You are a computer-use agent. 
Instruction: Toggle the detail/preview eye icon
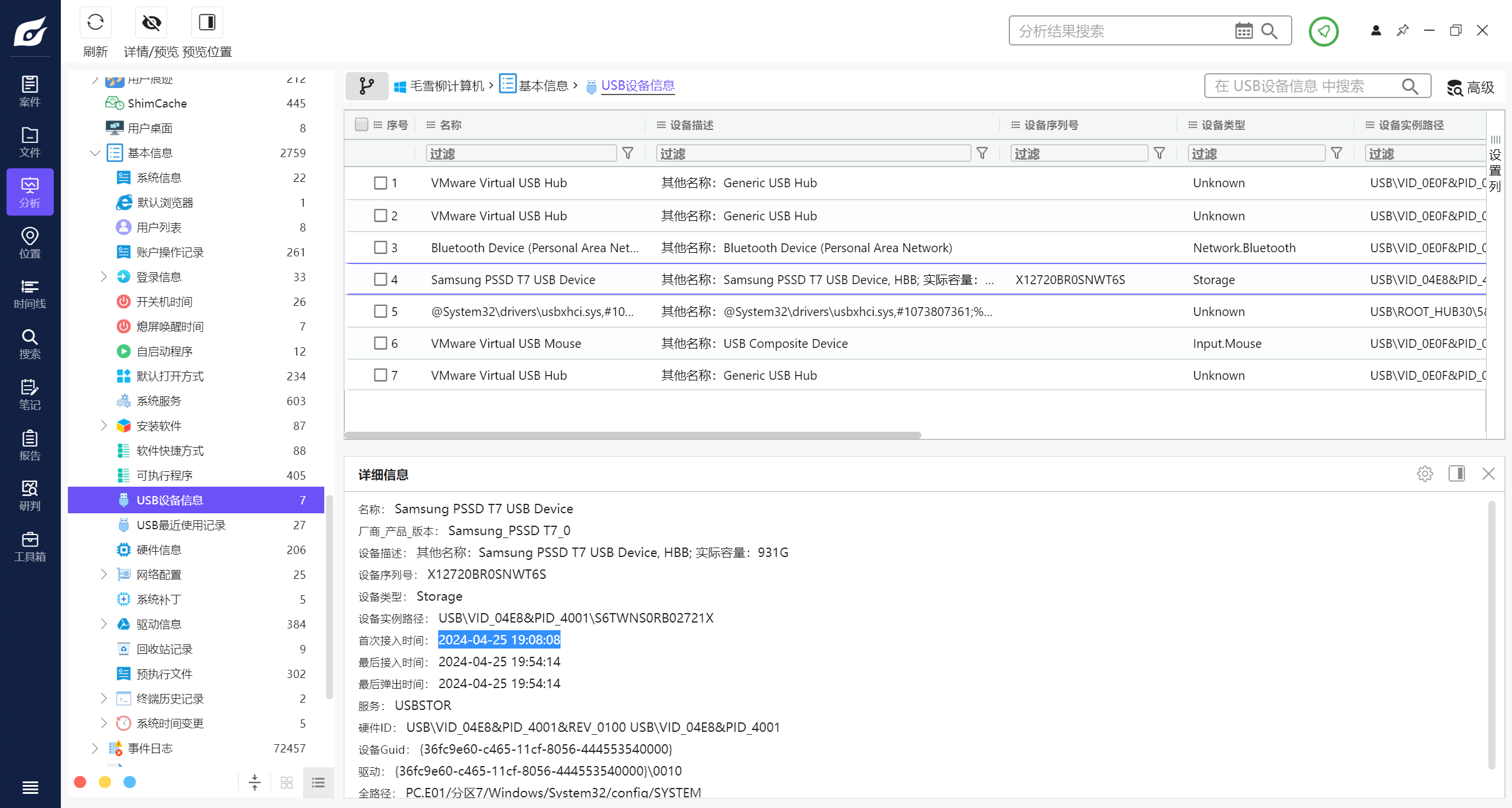[x=151, y=23]
